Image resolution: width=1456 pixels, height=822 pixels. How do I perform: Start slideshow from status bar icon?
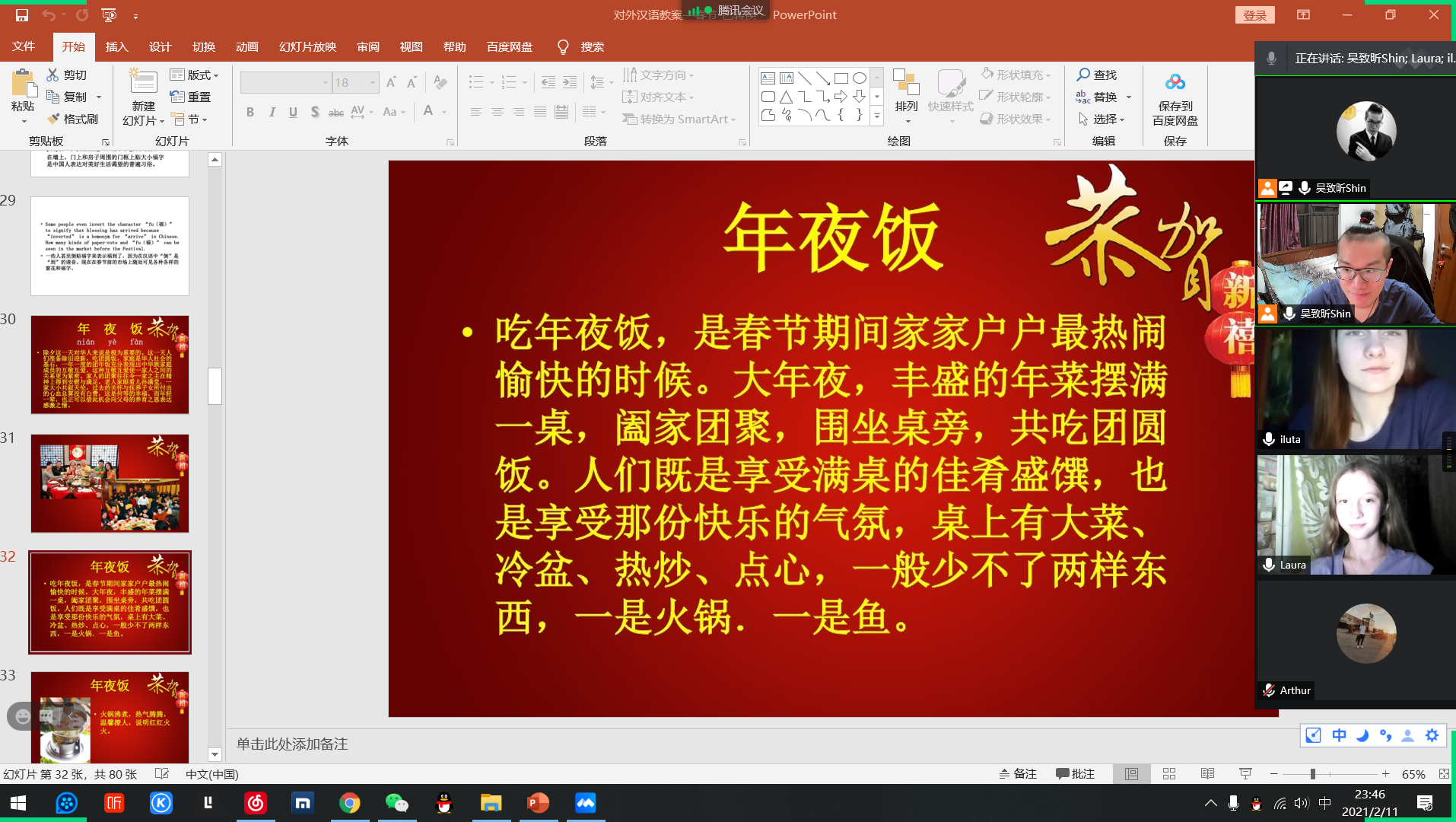pos(1245,774)
